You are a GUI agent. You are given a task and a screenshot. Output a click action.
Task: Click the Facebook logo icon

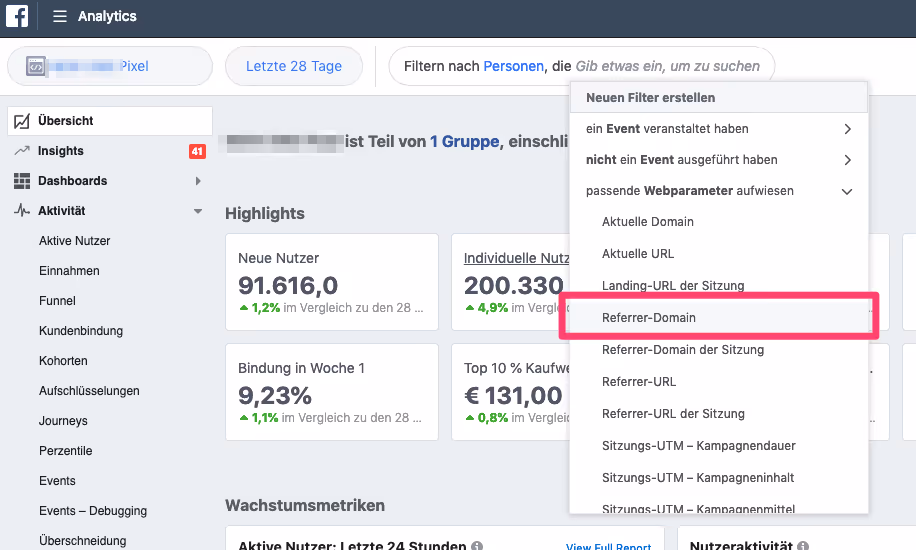(x=17, y=16)
